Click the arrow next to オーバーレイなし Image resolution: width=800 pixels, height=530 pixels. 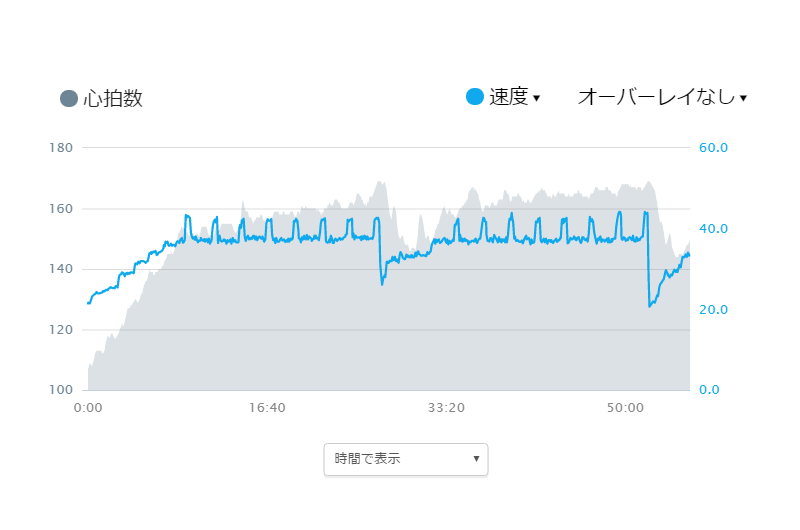[743, 98]
